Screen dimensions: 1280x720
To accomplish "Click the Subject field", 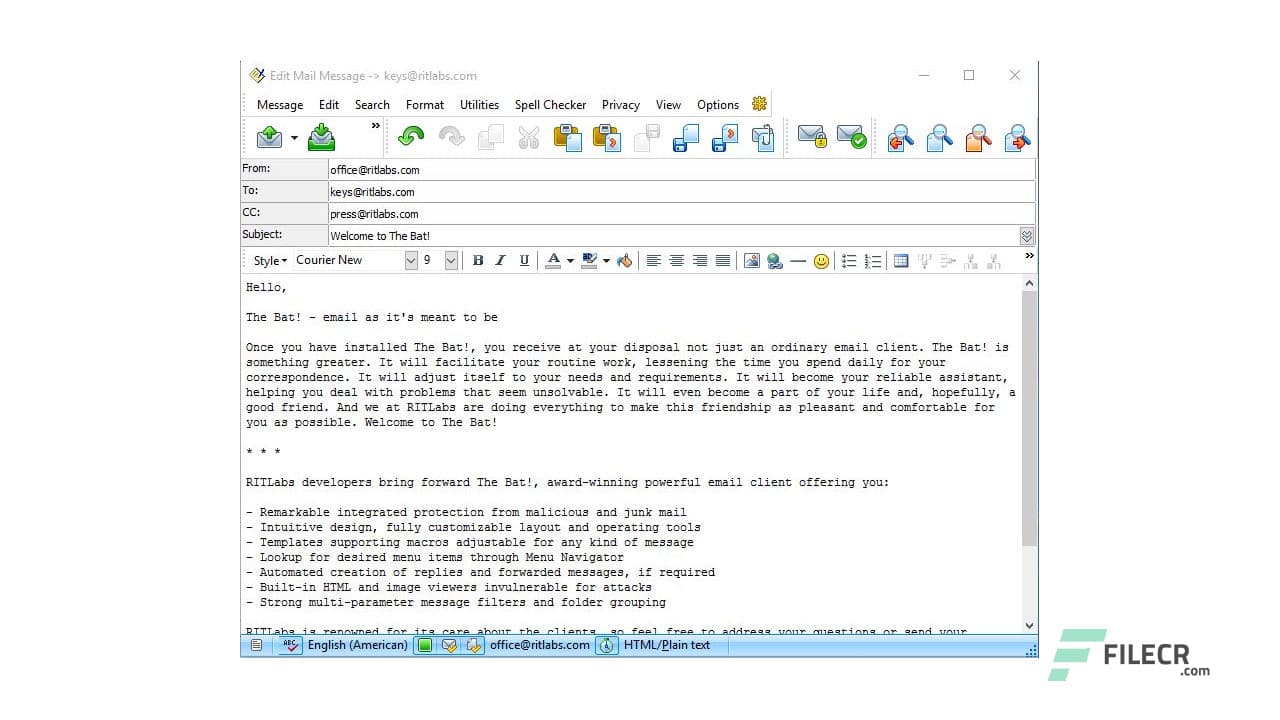I will point(673,236).
